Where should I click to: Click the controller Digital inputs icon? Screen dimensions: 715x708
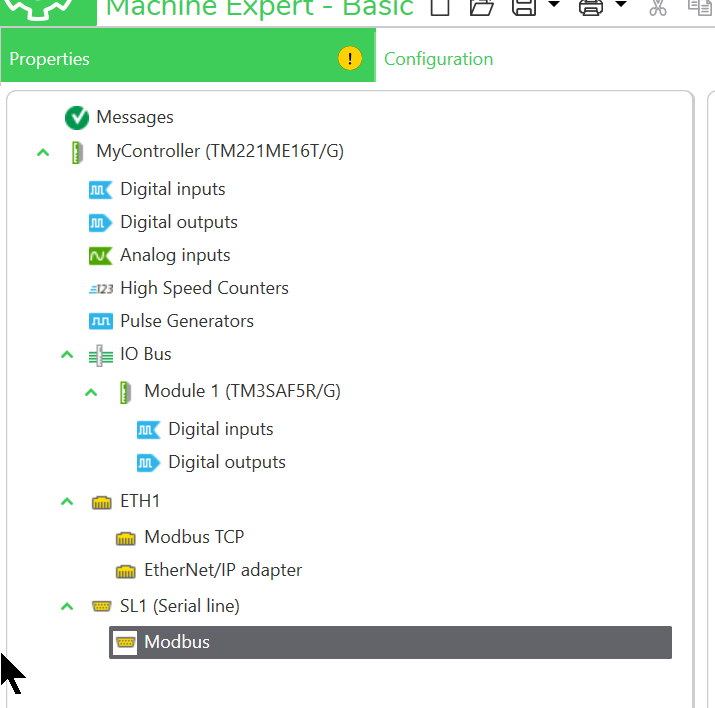pos(100,190)
